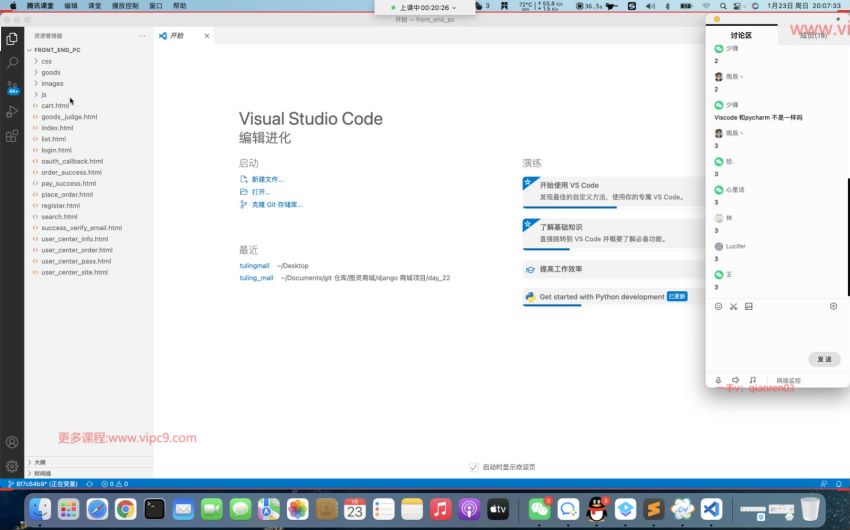Image resolution: width=850 pixels, height=530 pixels.
Task: Open WeChat from the dock
Action: [x=539, y=509]
